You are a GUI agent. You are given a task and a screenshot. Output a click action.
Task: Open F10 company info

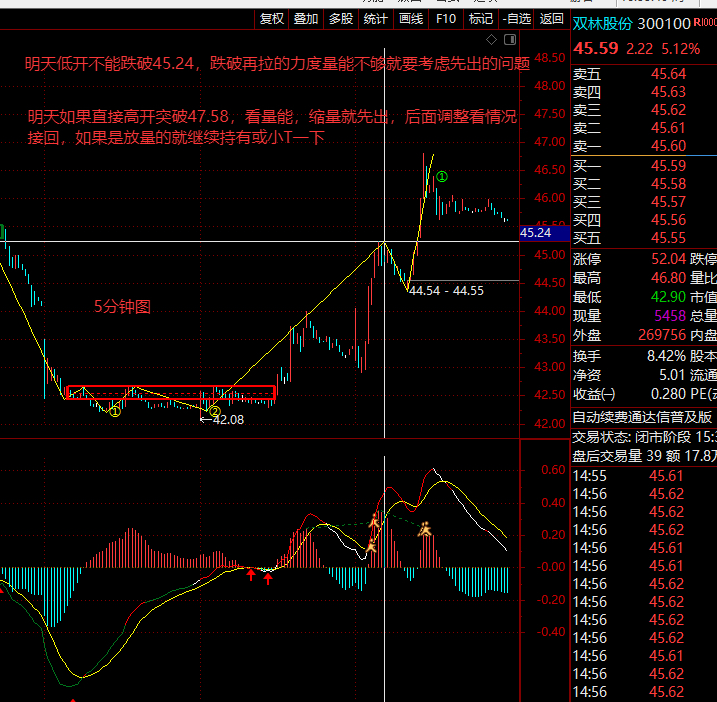tap(446, 19)
